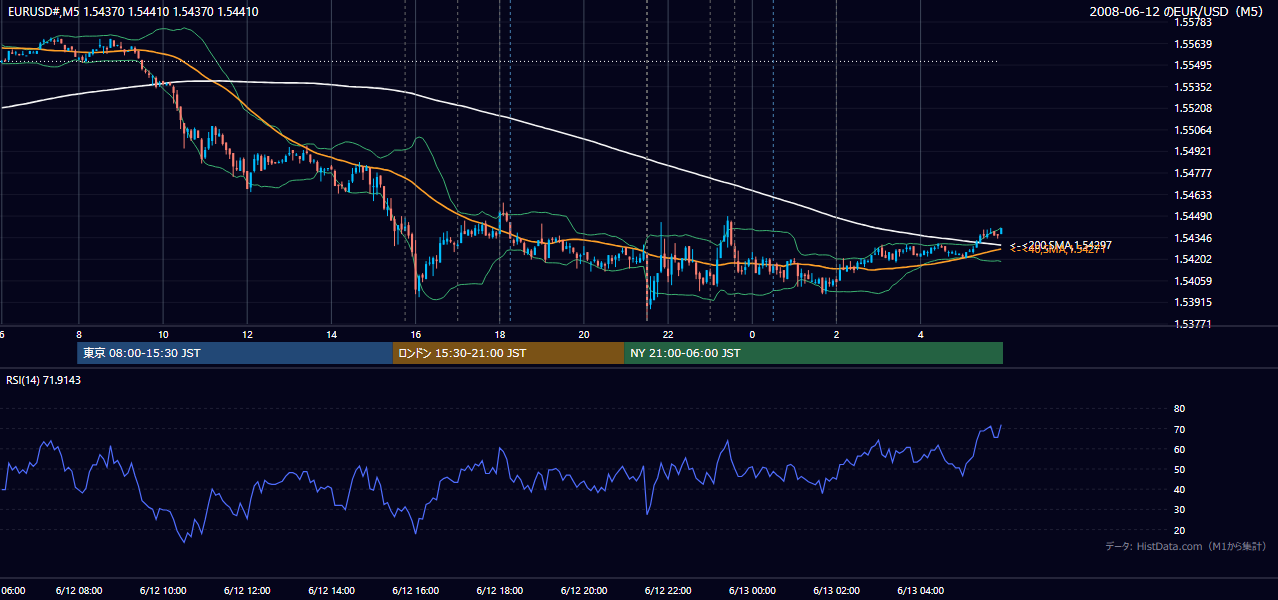1278x600 pixels.
Task: Click the 6/12 18:00 date label
Action: (499, 591)
